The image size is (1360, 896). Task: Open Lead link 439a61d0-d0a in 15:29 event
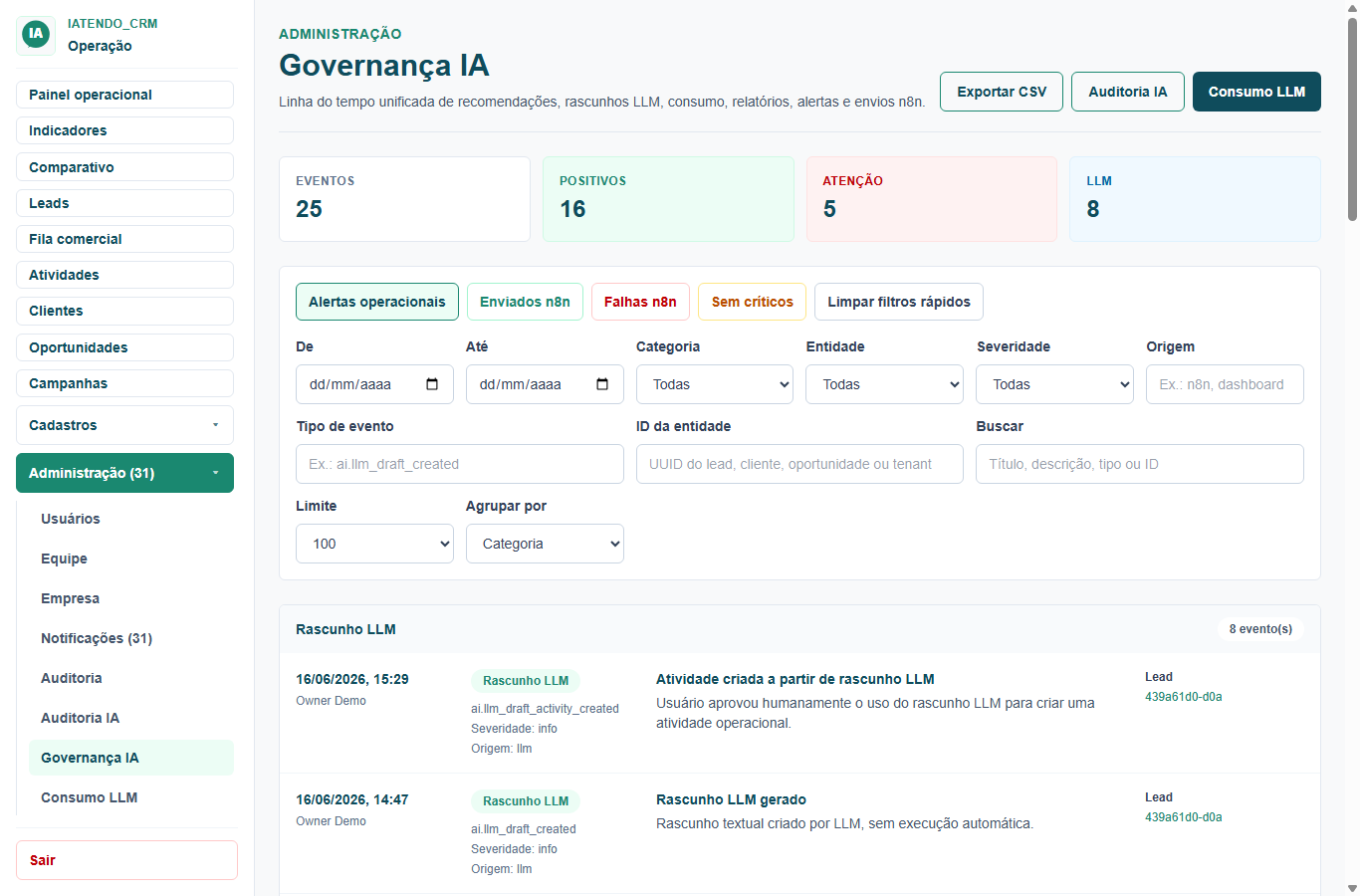tap(1184, 697)
